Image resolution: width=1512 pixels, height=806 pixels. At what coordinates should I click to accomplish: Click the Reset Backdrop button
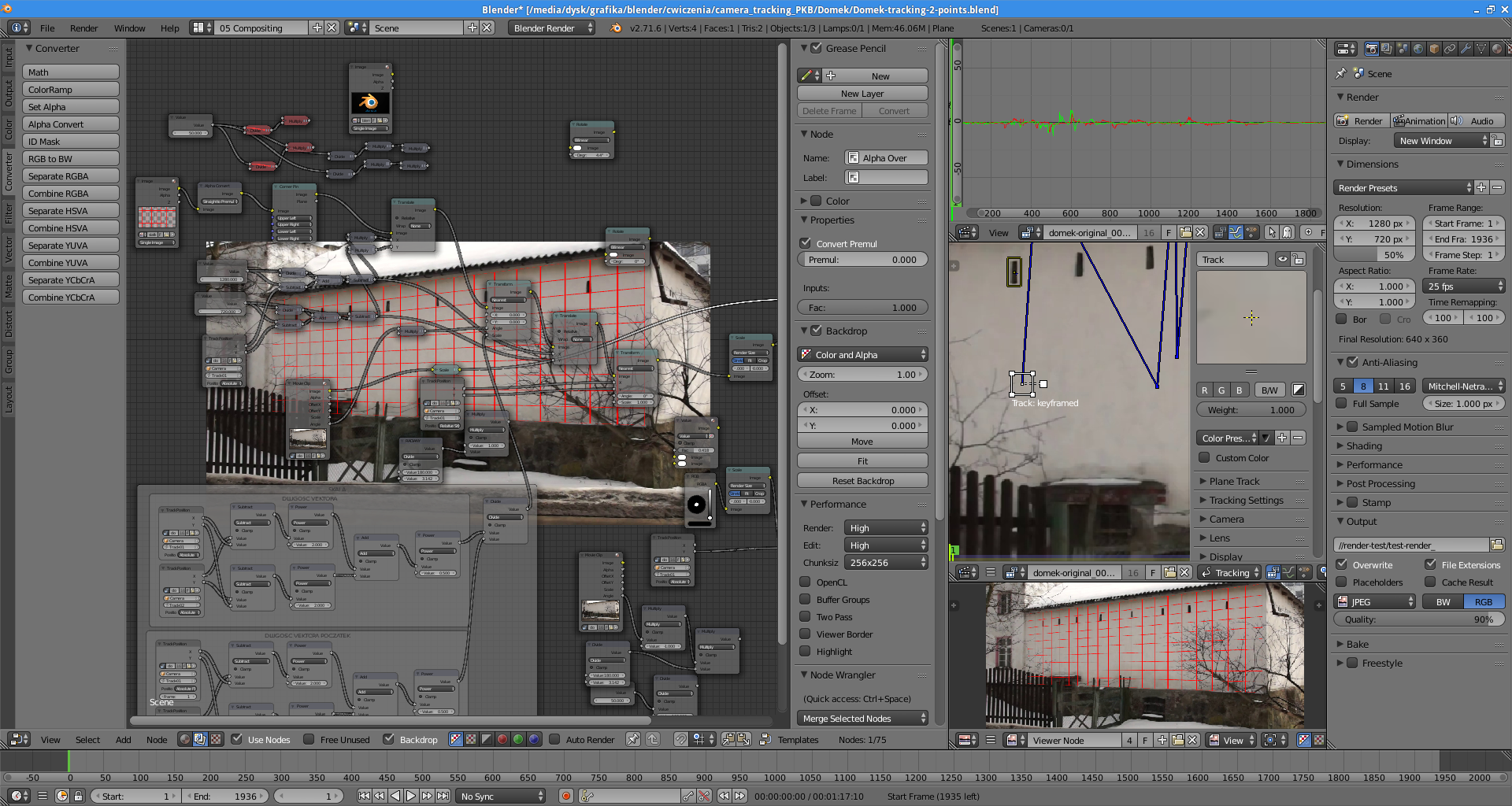[862, 480]
